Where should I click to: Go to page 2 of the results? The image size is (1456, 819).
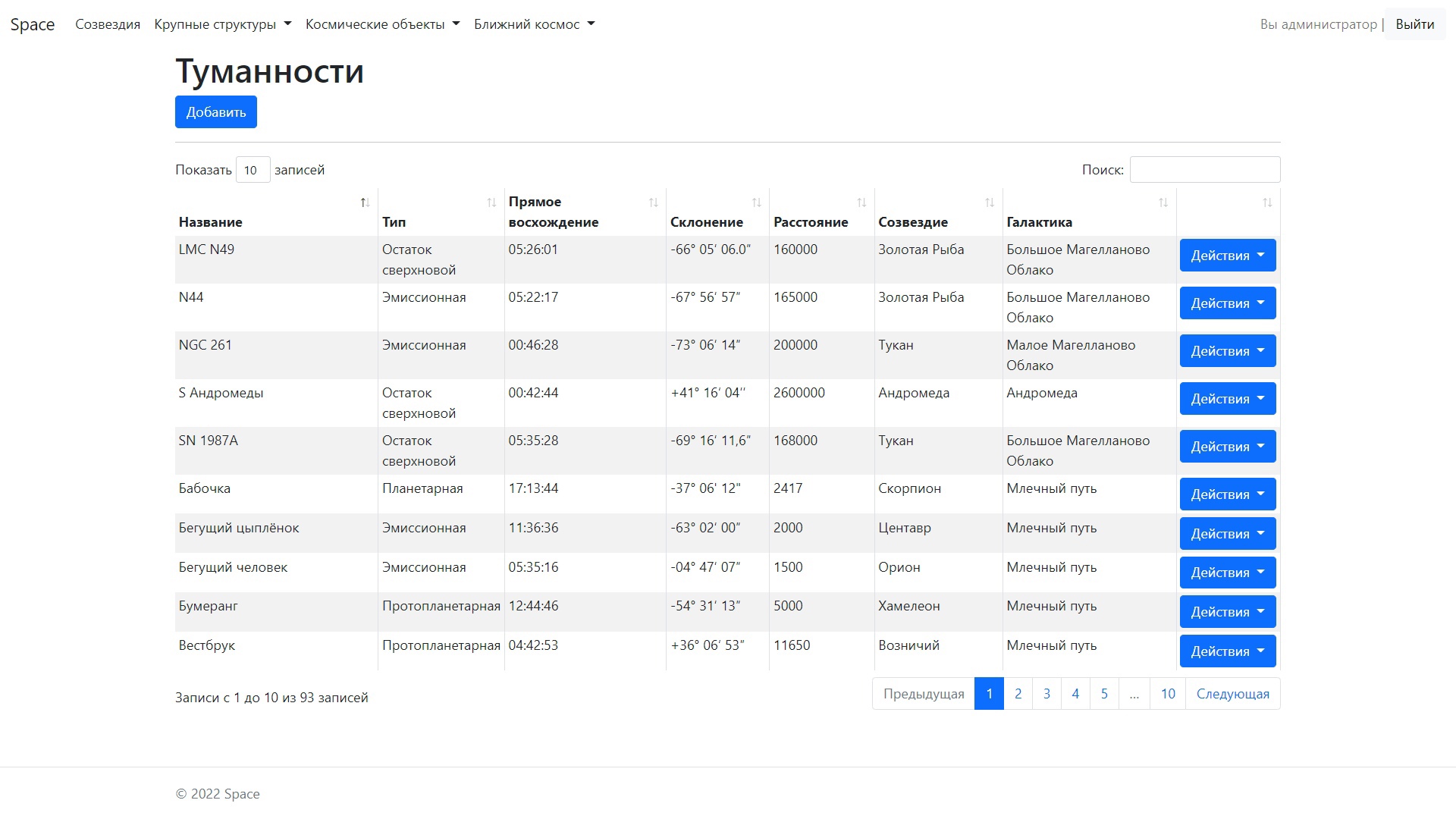[x=1018, y=693]
